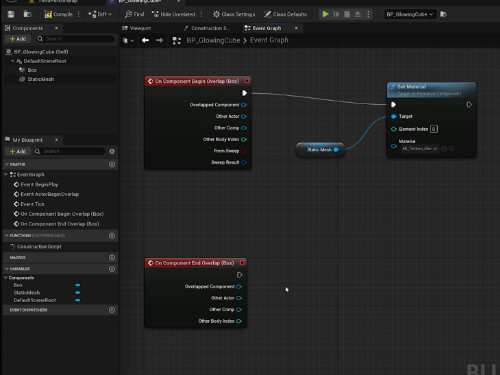Viewport: 500px width, 375px height.
Task: Click the plus icon on Graphs section
Action: 112,164
